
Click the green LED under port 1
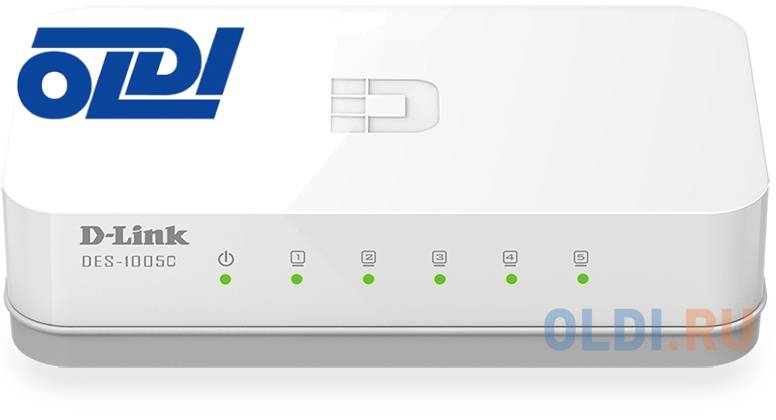click(x=297, y=280)
